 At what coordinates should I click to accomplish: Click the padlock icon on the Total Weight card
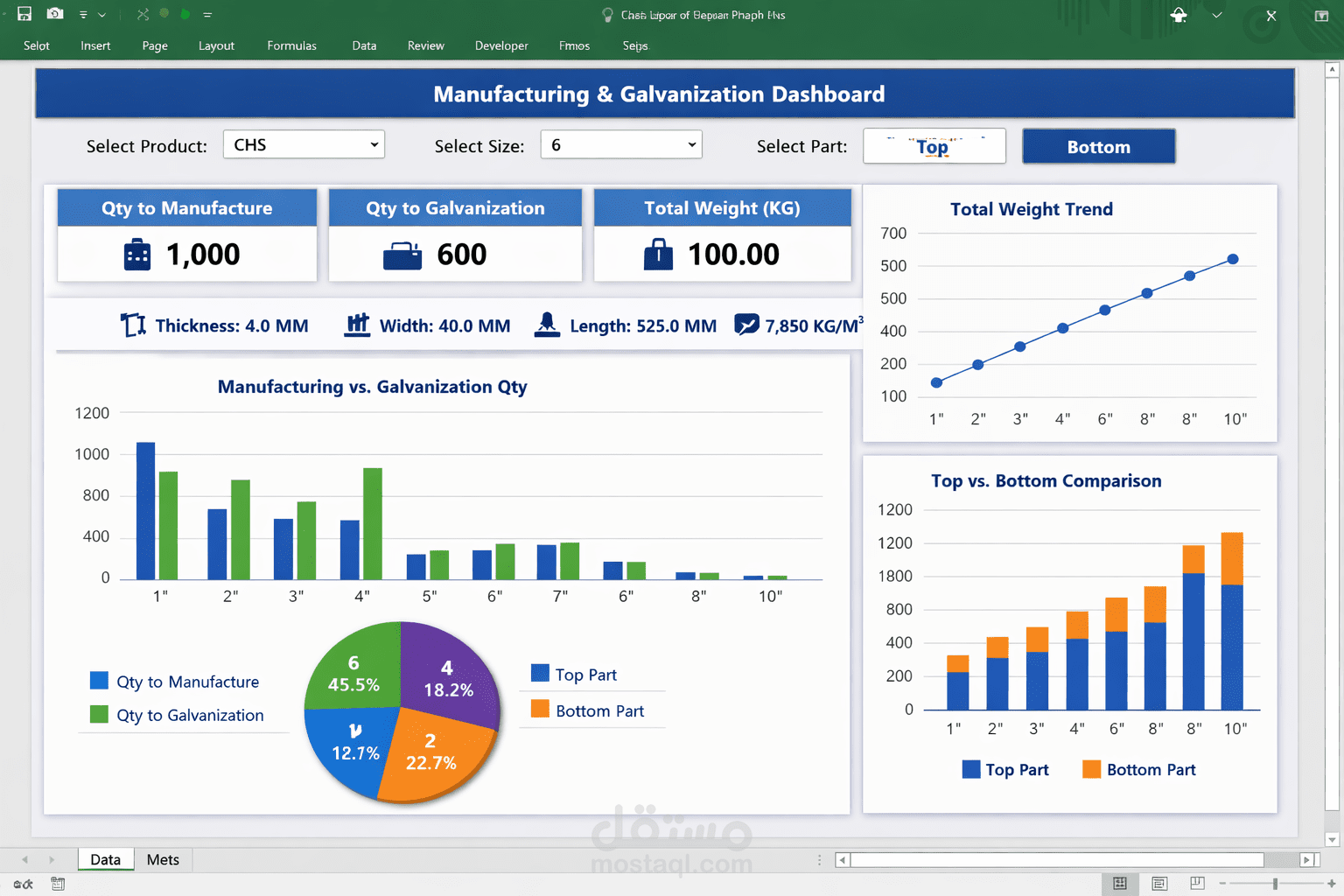(x=657, y=254)
